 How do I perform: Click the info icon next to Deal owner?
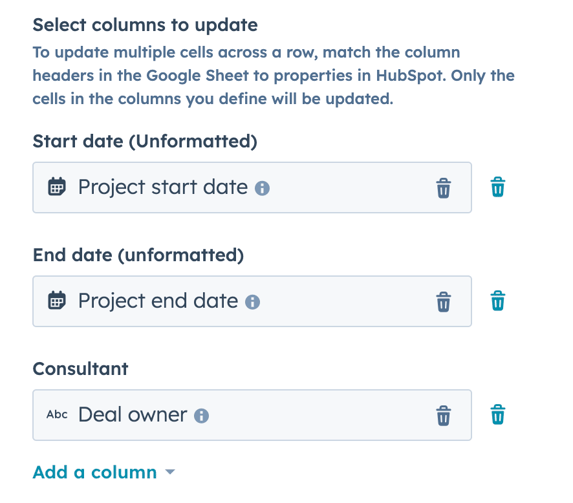click(x=201, y=416)
